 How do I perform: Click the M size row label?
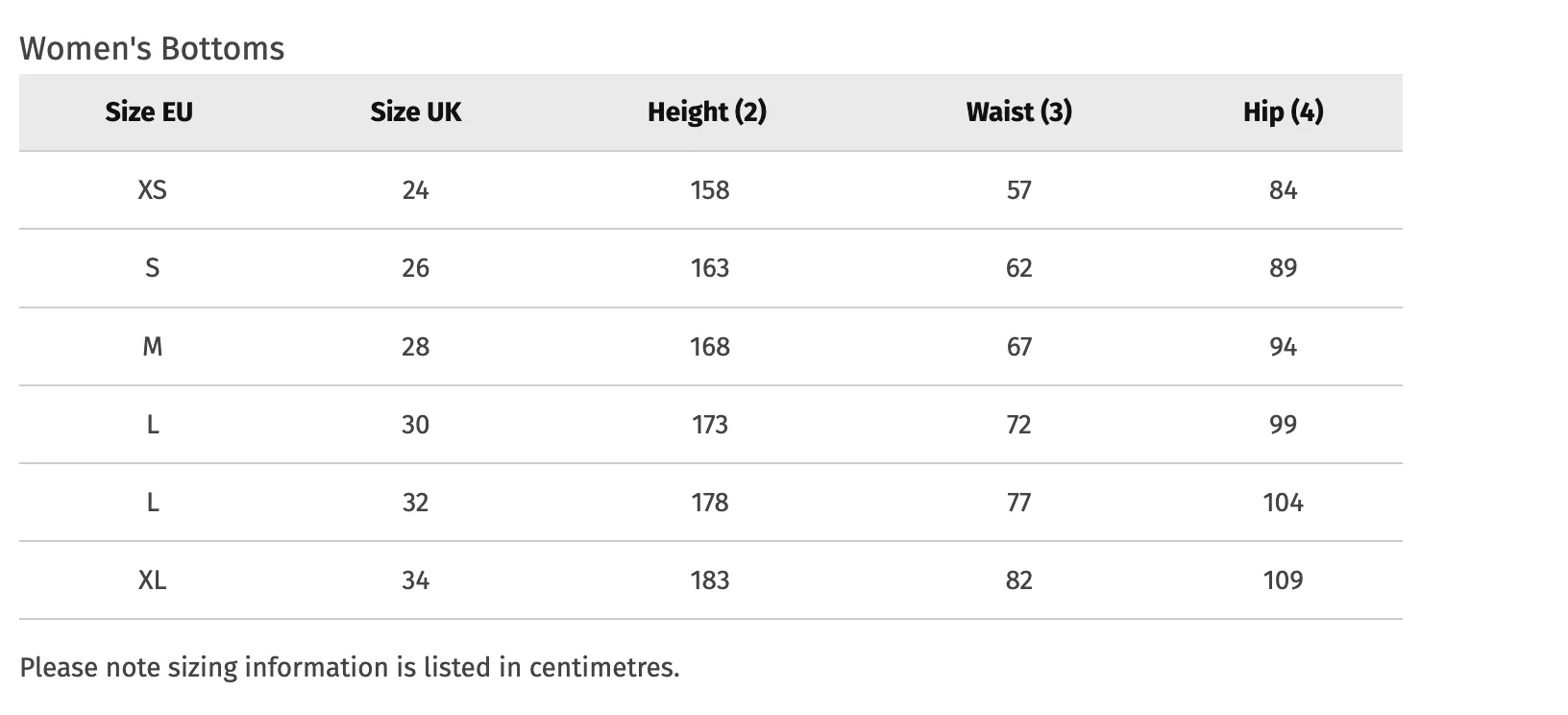(x=153, y=346)
